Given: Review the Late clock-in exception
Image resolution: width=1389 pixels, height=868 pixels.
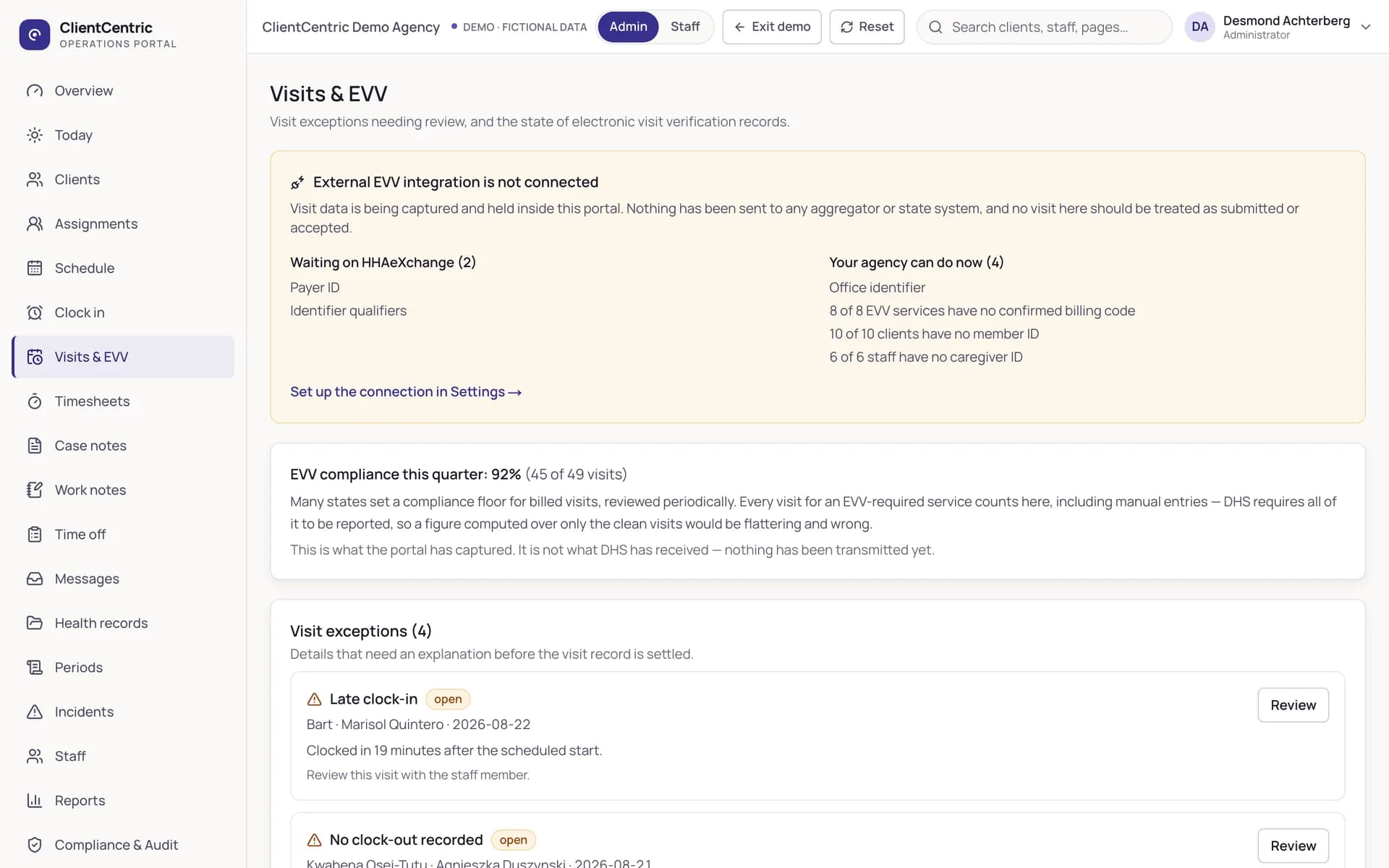Looking at the screenshot, I should pyautogui.click(x=1293, y=705).
